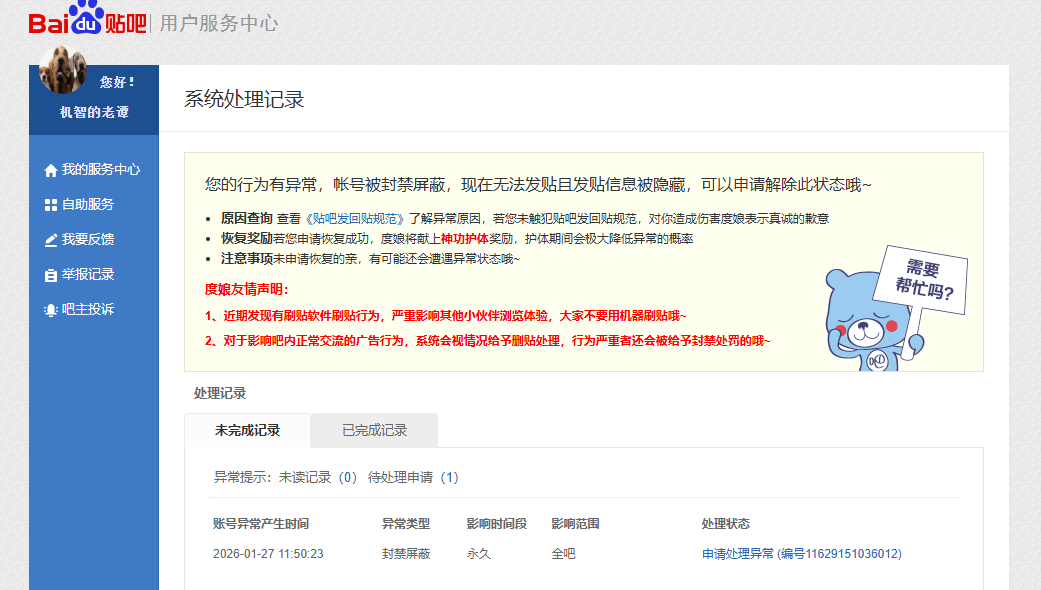Switch to the 已完成记录 tab
This screenshot has width=1041, height=590.
coord(374,430)
